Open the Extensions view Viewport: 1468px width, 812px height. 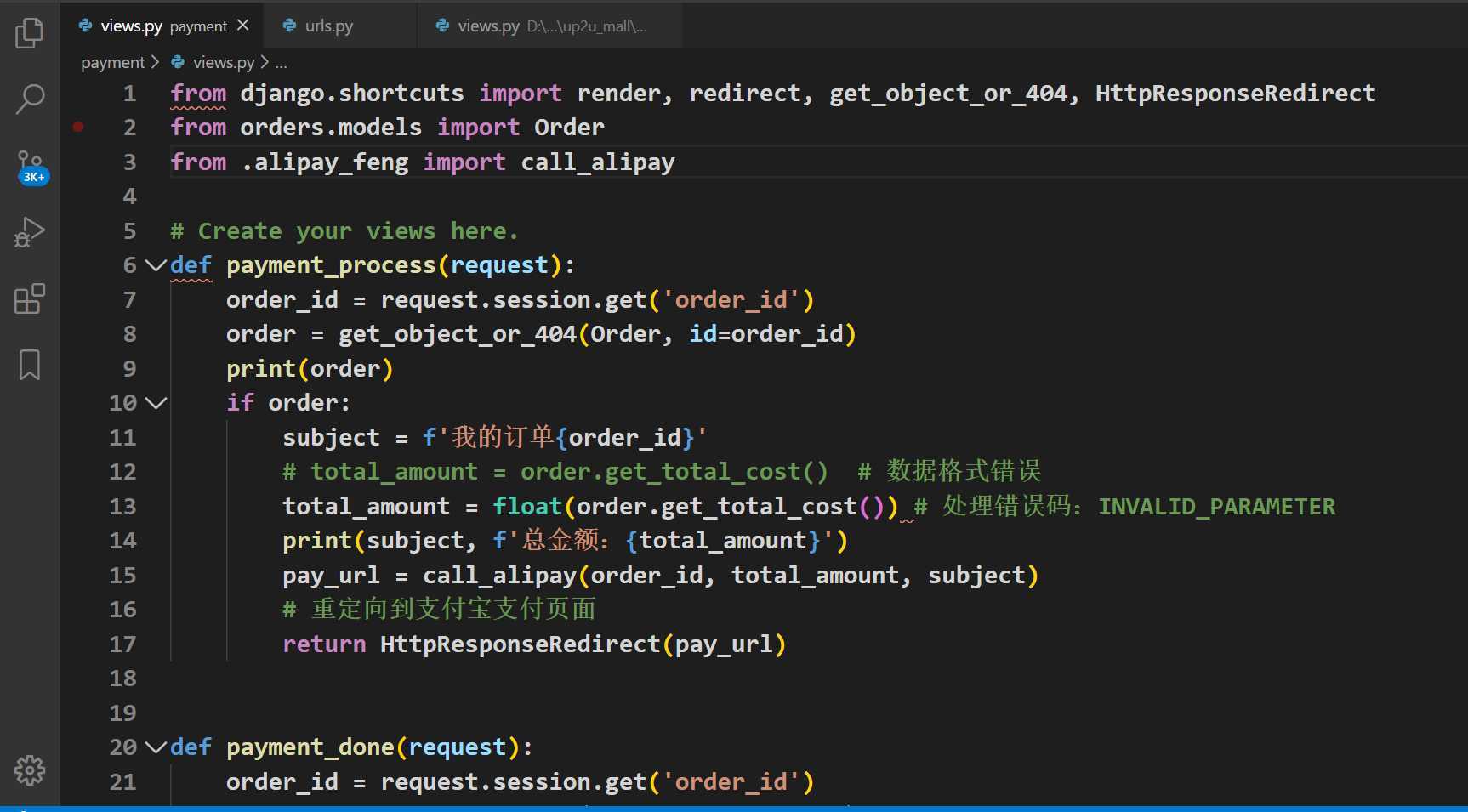tap(30, 298)
